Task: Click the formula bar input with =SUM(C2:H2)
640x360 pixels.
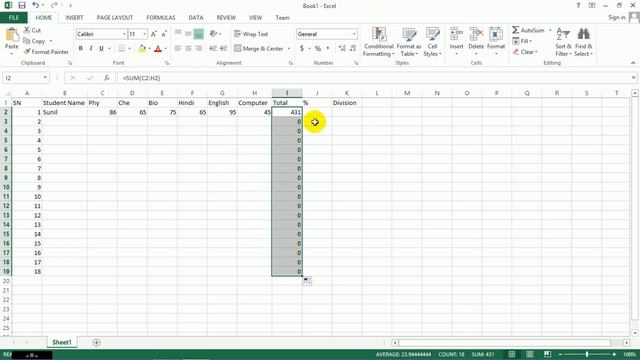Action: (x=373, y=78)
